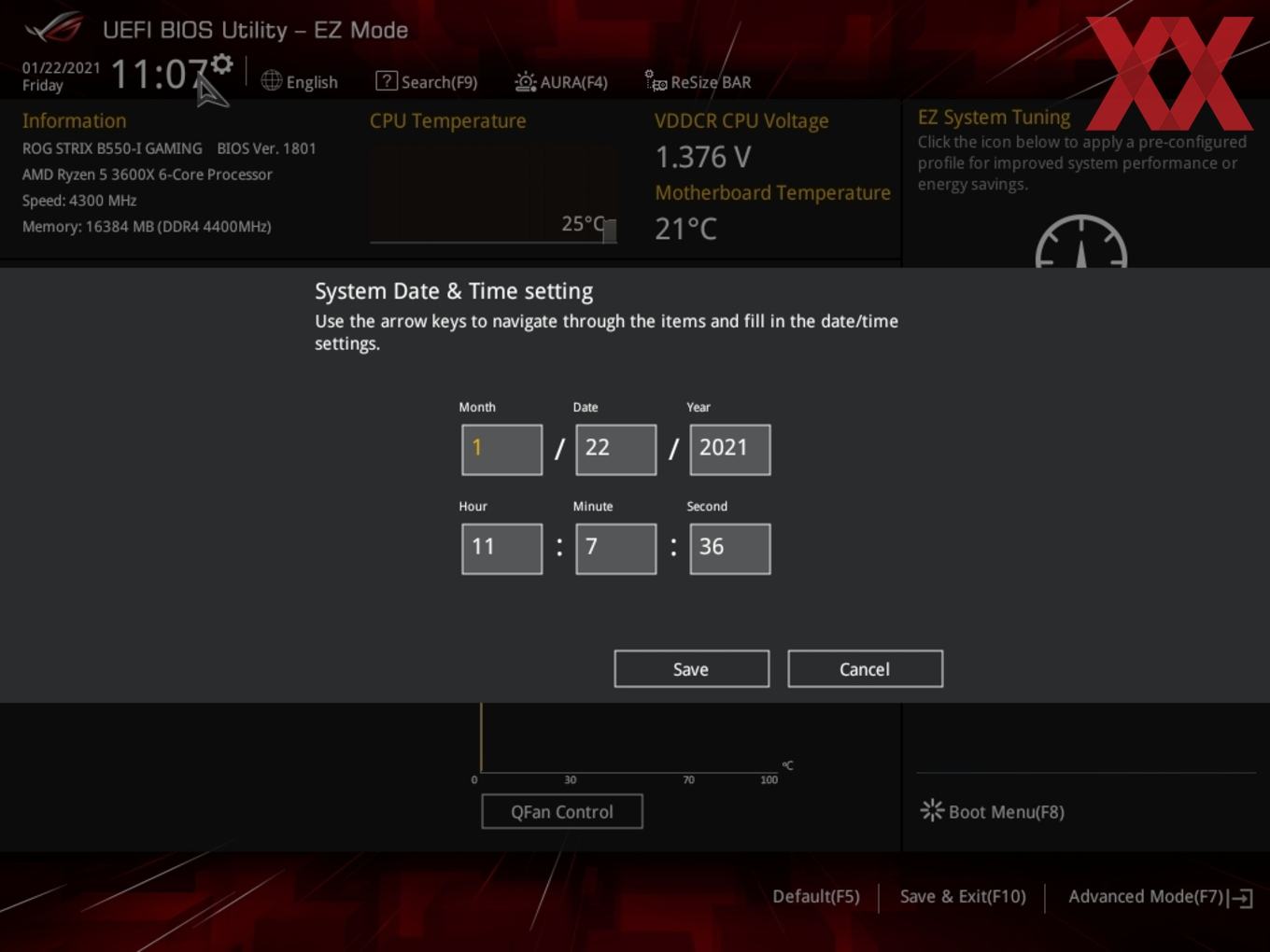Open AURA(F4) lighting settings

[561, 82]
